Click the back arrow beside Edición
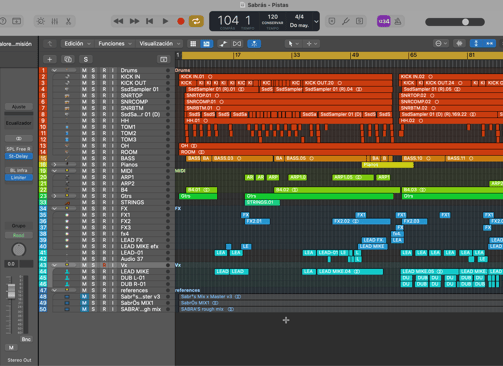The width and height of the screenshot is (503, 366). [x=50, y=44]
